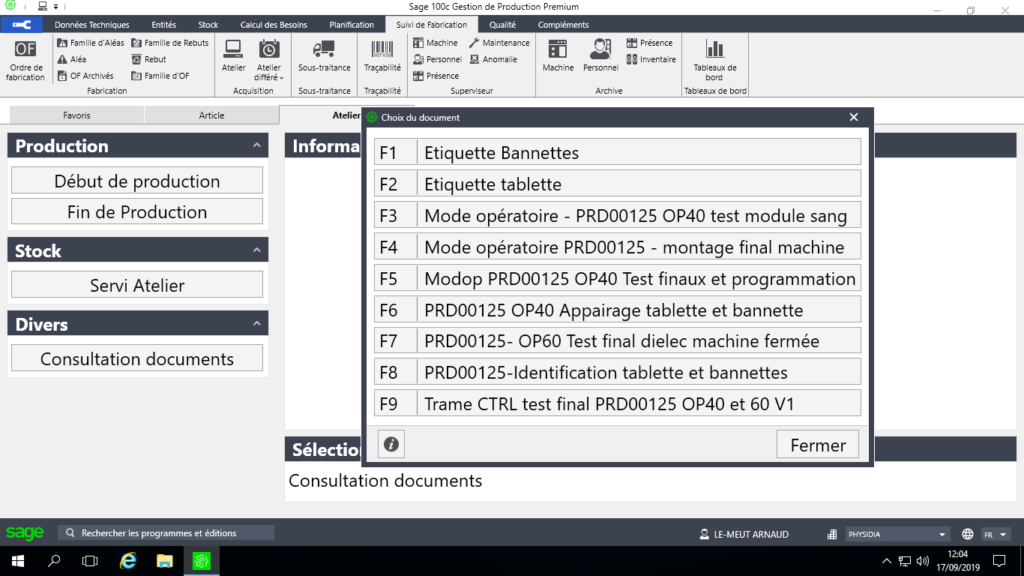Screen dimensions: 1024x576
Task: Click Consultation documents button
Action: [137, 359]
